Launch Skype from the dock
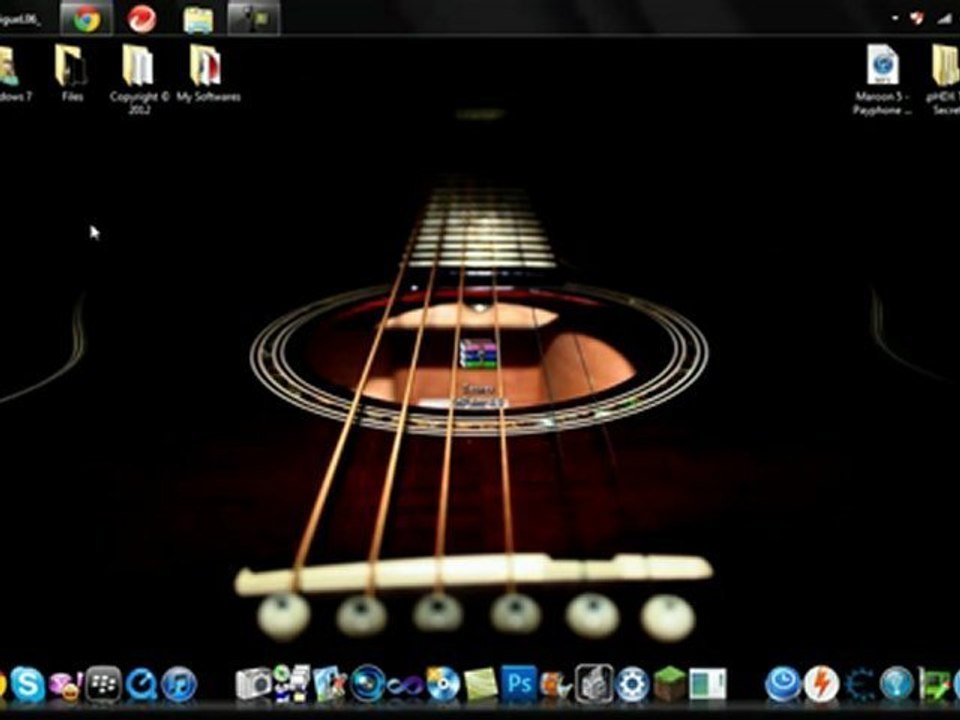This screenshot has width=960, height=720. point(28,684)
